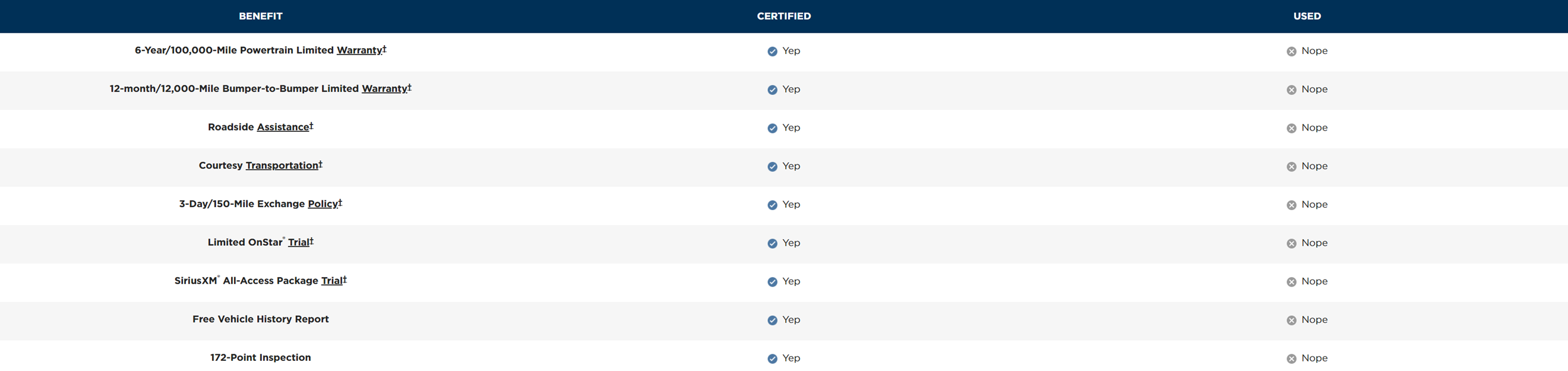The width and height of the screenshot is (1568, 371).
Task: Open the Powertrain Limited Warranty link
Action: tap(359, 50)
